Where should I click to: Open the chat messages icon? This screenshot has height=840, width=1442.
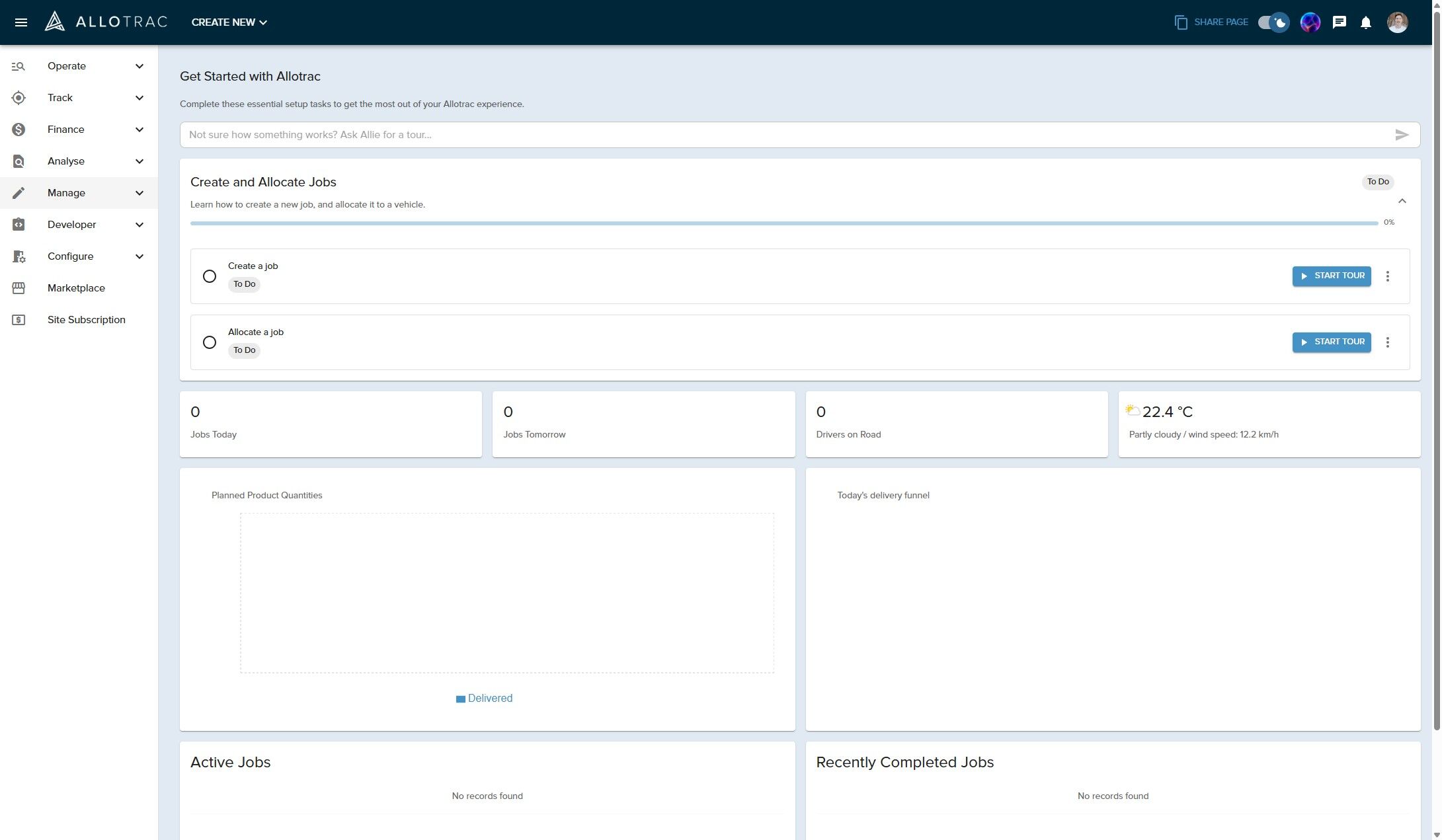click(x=1340, y=22)
